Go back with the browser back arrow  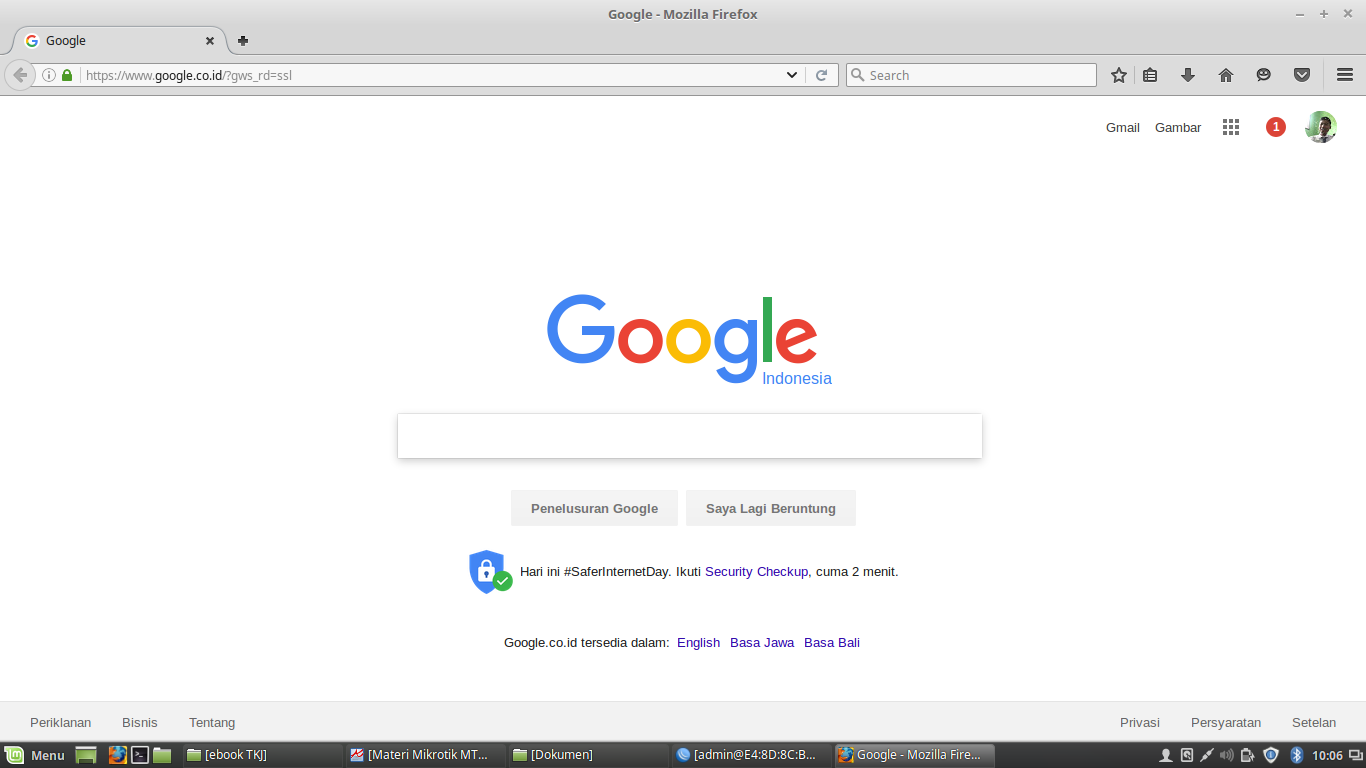pos(19,75)
